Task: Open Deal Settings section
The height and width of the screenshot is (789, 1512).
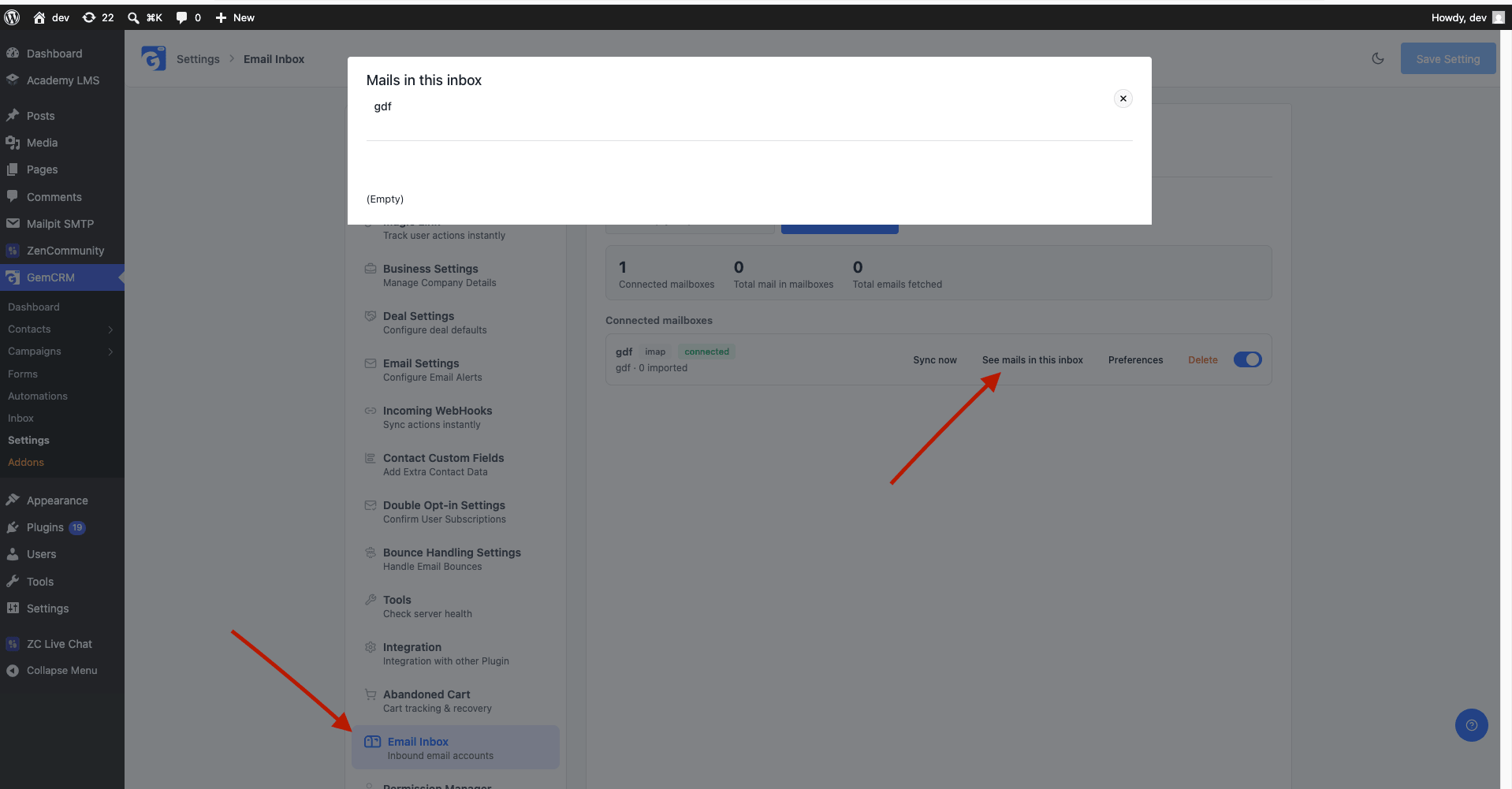Action: 456,322
